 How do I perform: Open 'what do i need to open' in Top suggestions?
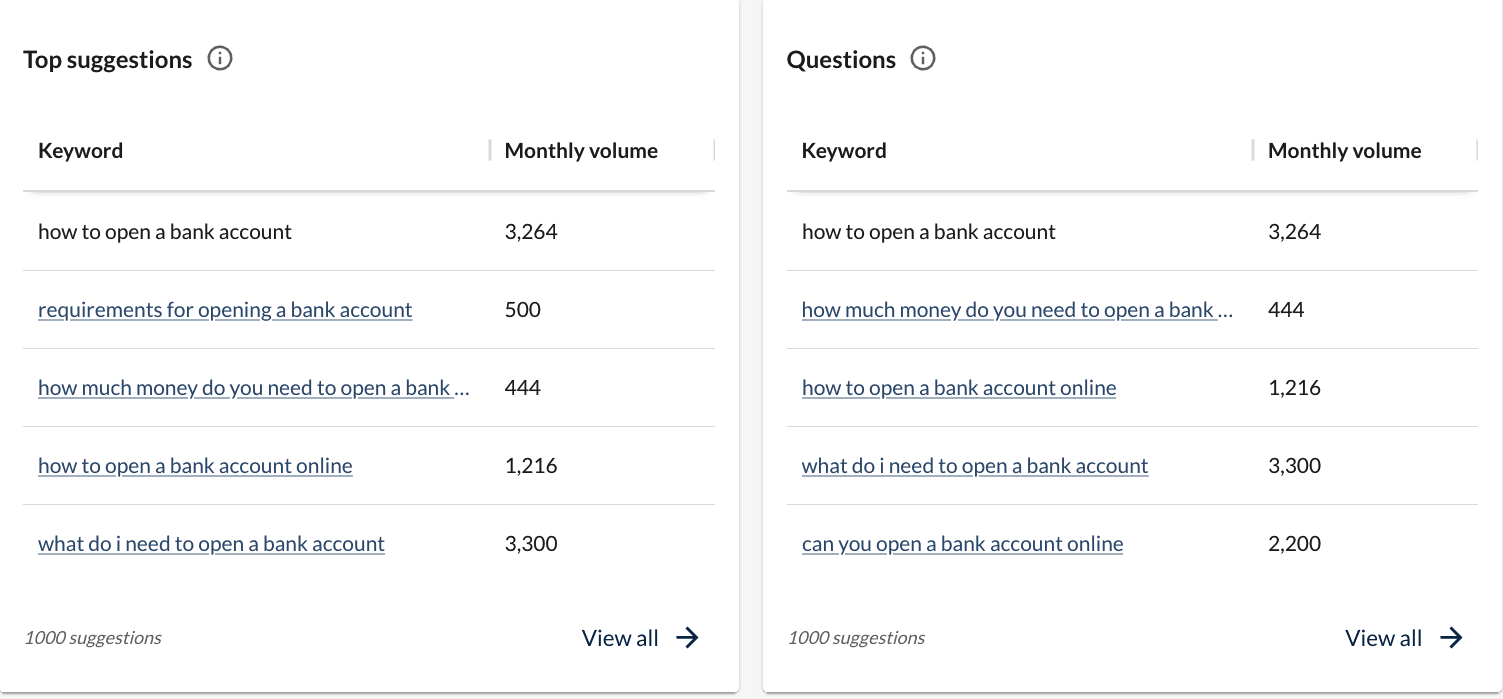coord(211,544)
